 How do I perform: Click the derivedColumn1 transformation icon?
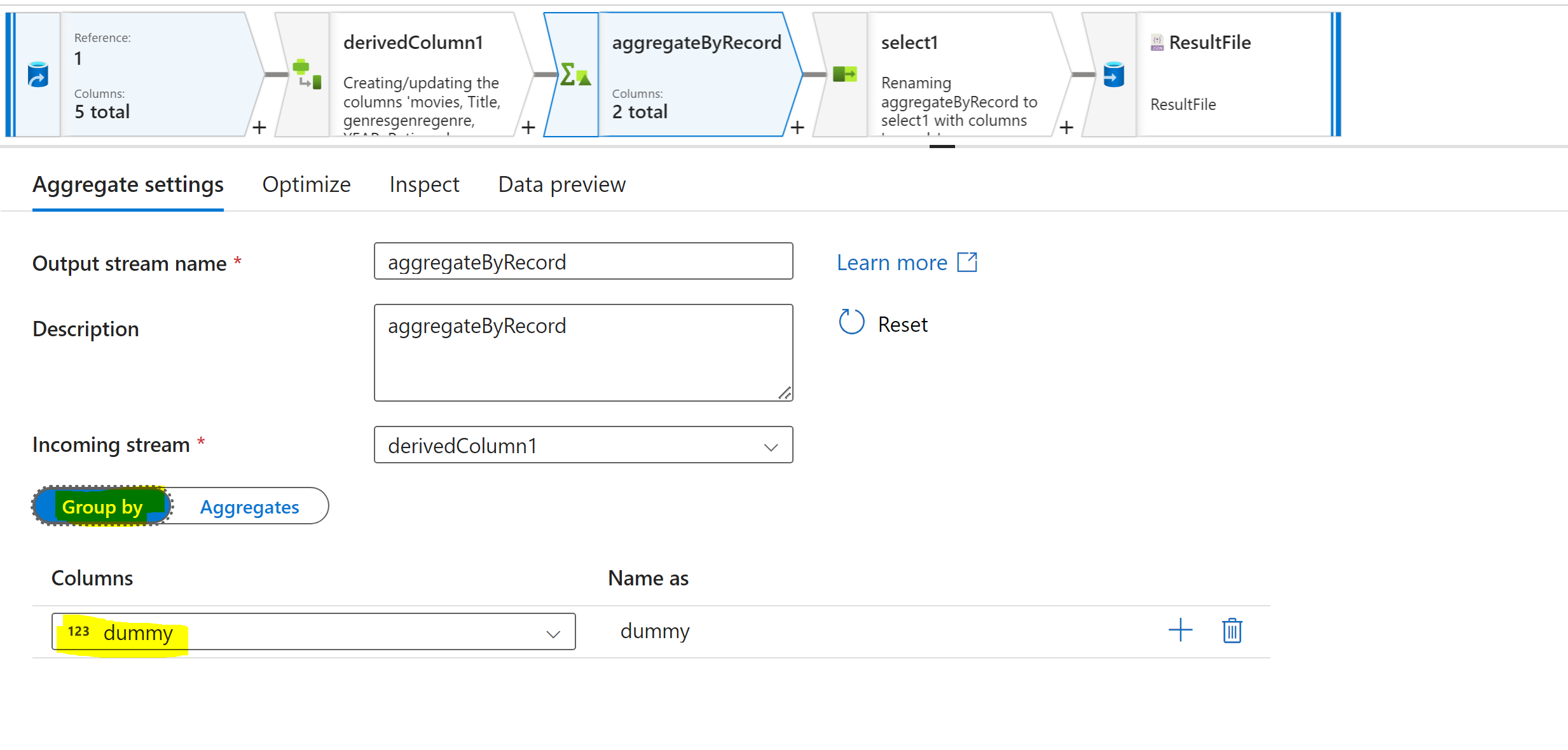click(x=305, y=74)
